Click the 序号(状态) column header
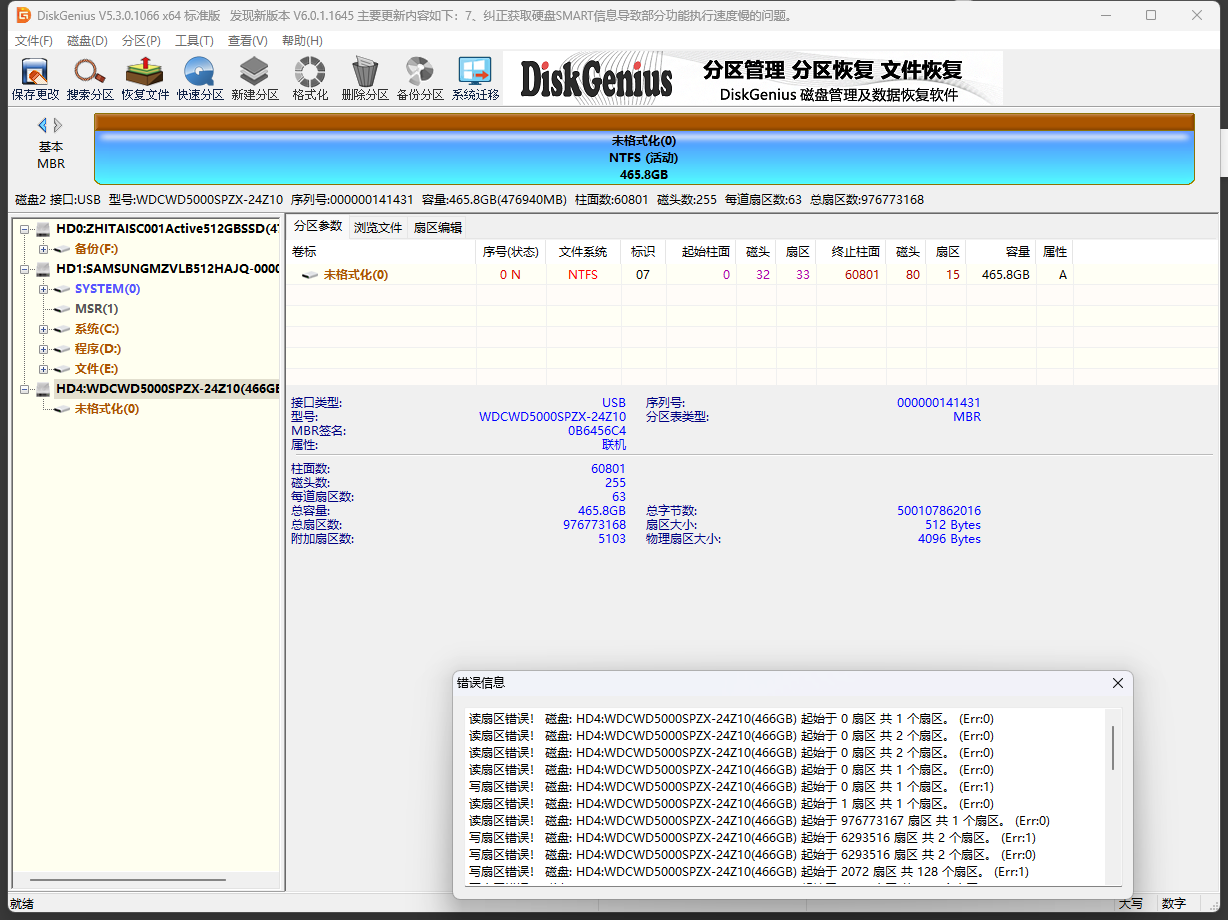The image size is (1228, 920). (511, 251)
